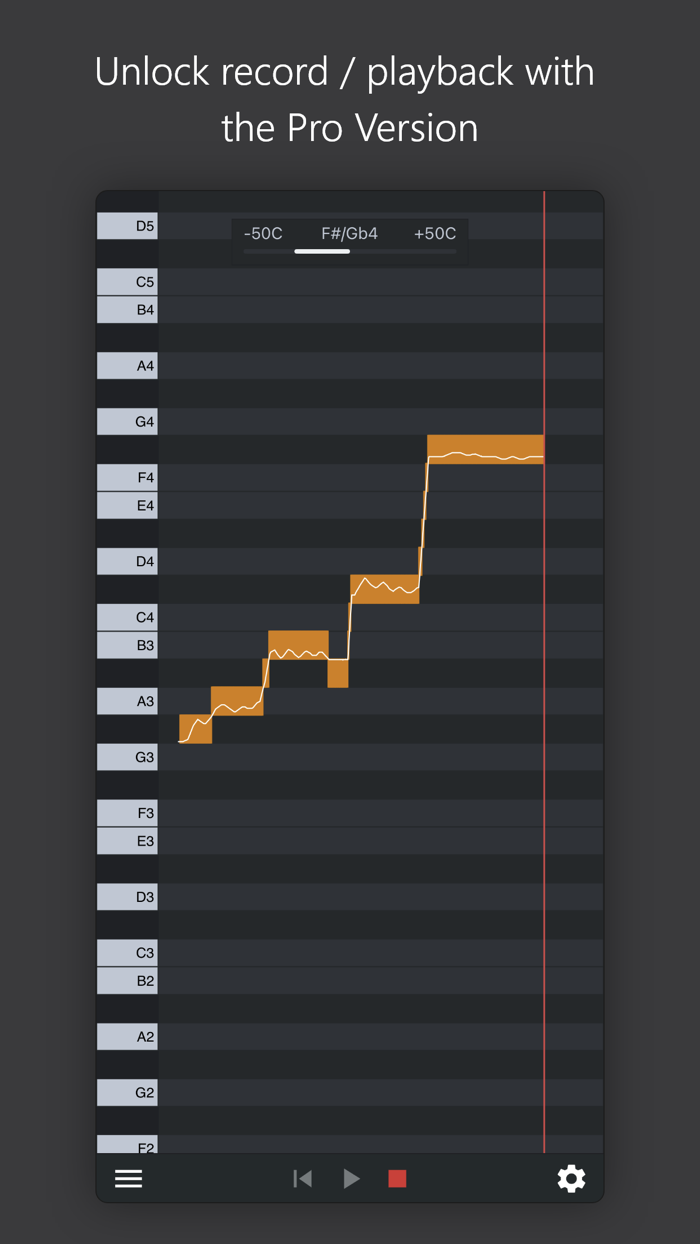
Task: Click the Unlock record / playback heading
Action: click(345, 71)
